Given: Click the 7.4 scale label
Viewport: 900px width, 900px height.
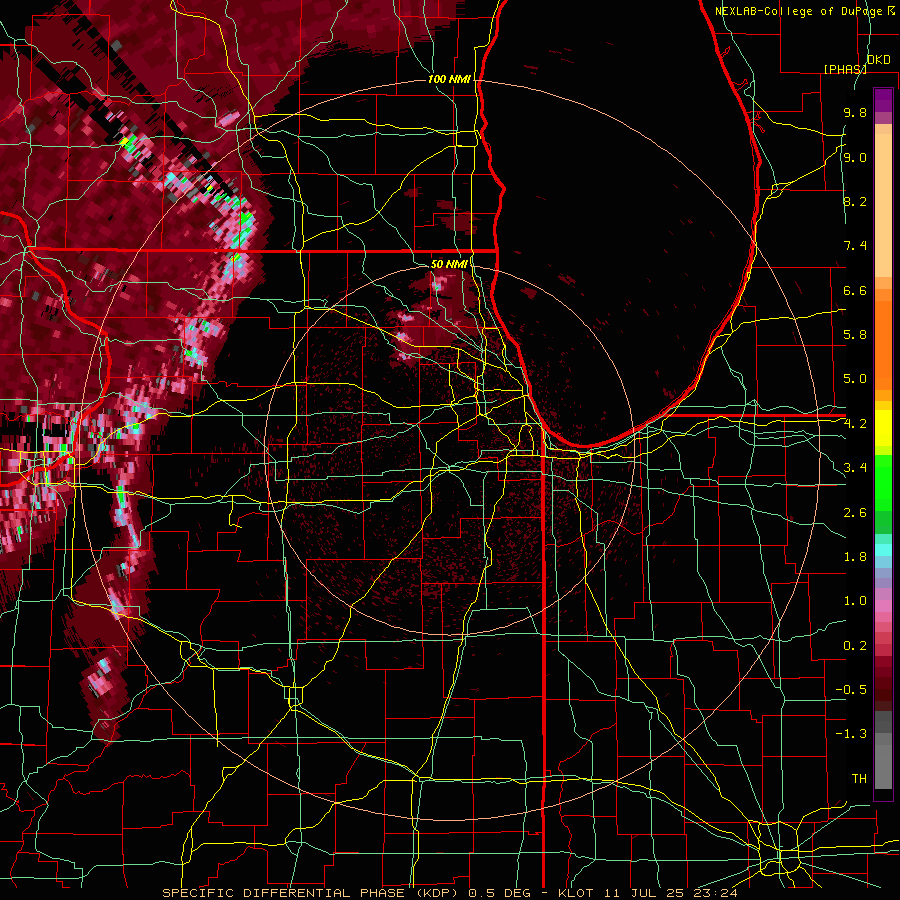Looking at the screenshot, I should (x=855, y=246).
